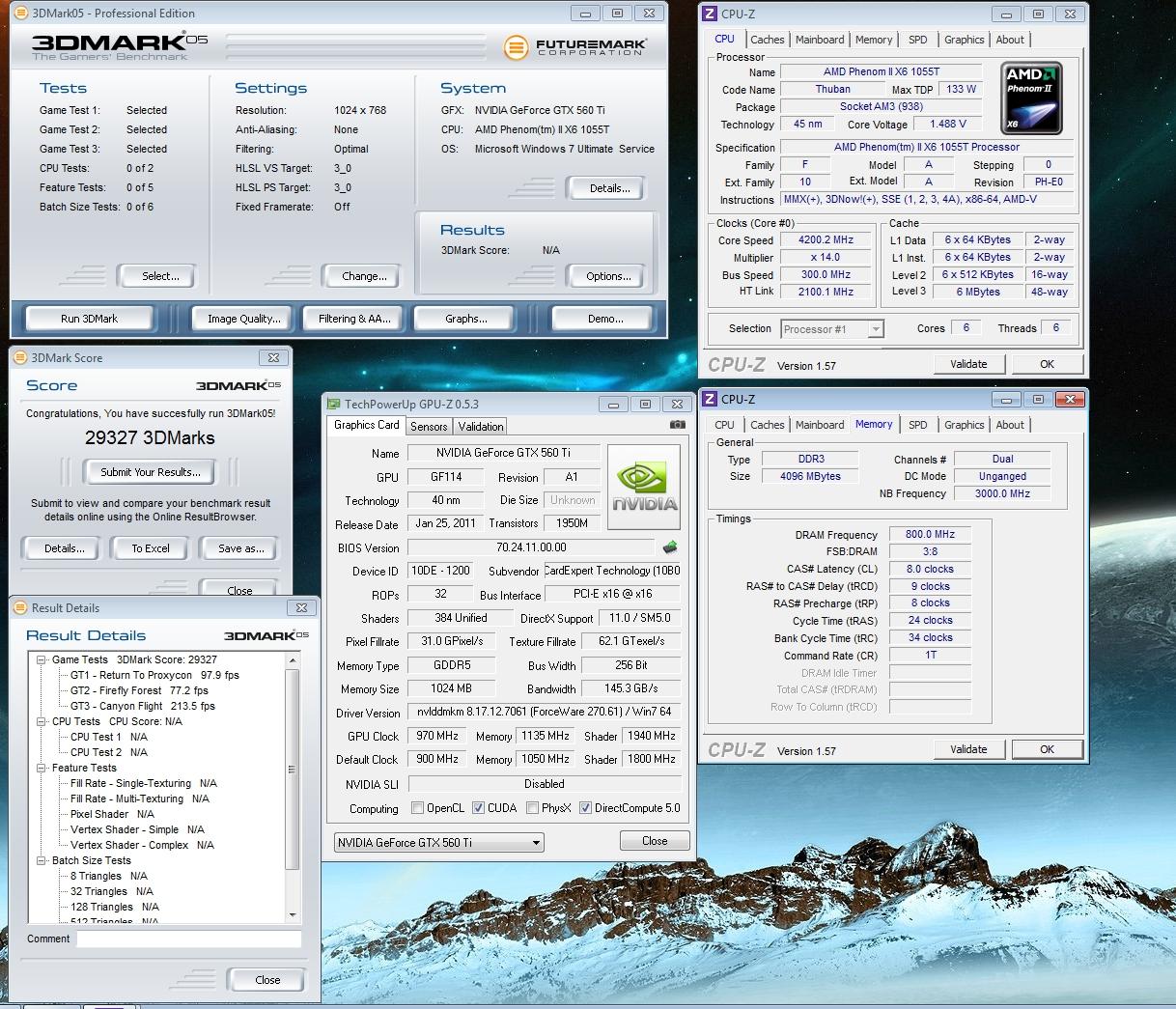Viewport: 1176px width, 1009px height.
Task: Open CPU tab in CPU-Z Memory window
Action: tap(725, 425)
